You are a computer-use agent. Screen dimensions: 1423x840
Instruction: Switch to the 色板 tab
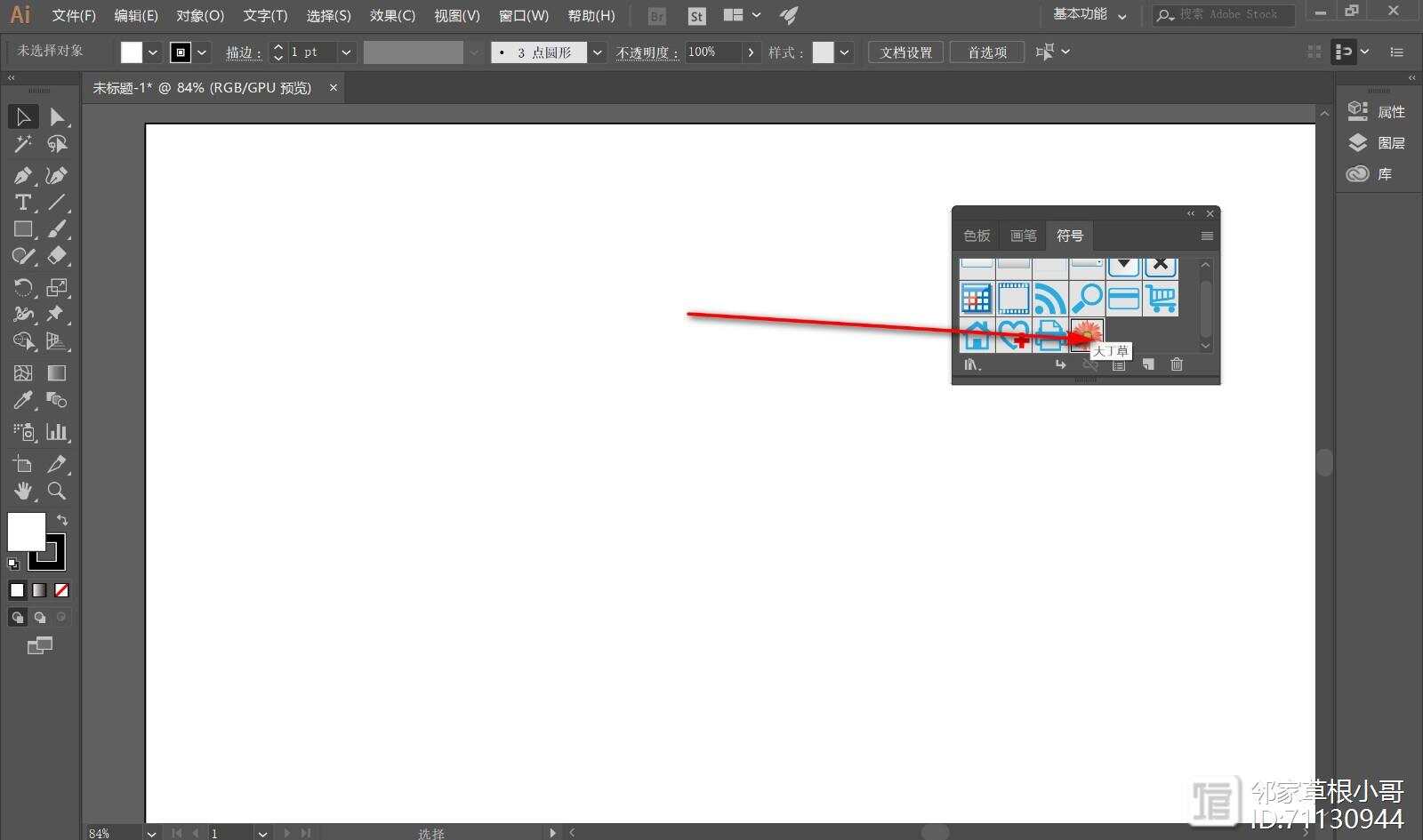coord(977,236)
